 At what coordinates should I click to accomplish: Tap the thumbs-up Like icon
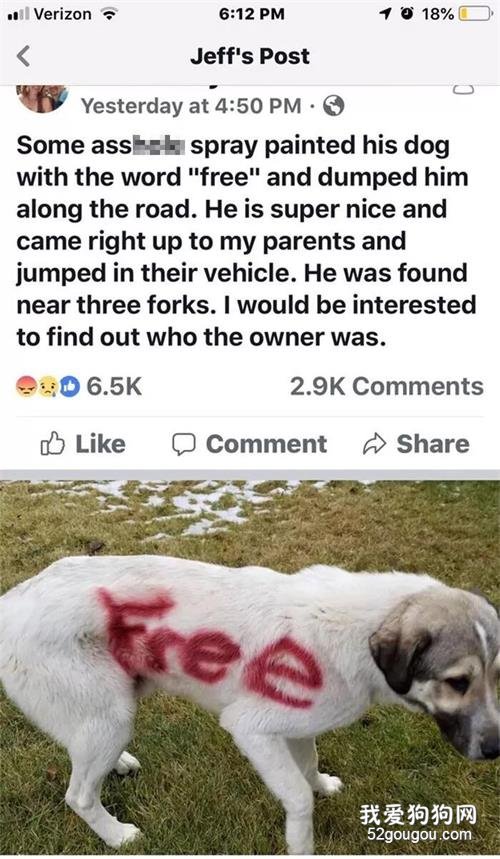[x=53, y=444]
